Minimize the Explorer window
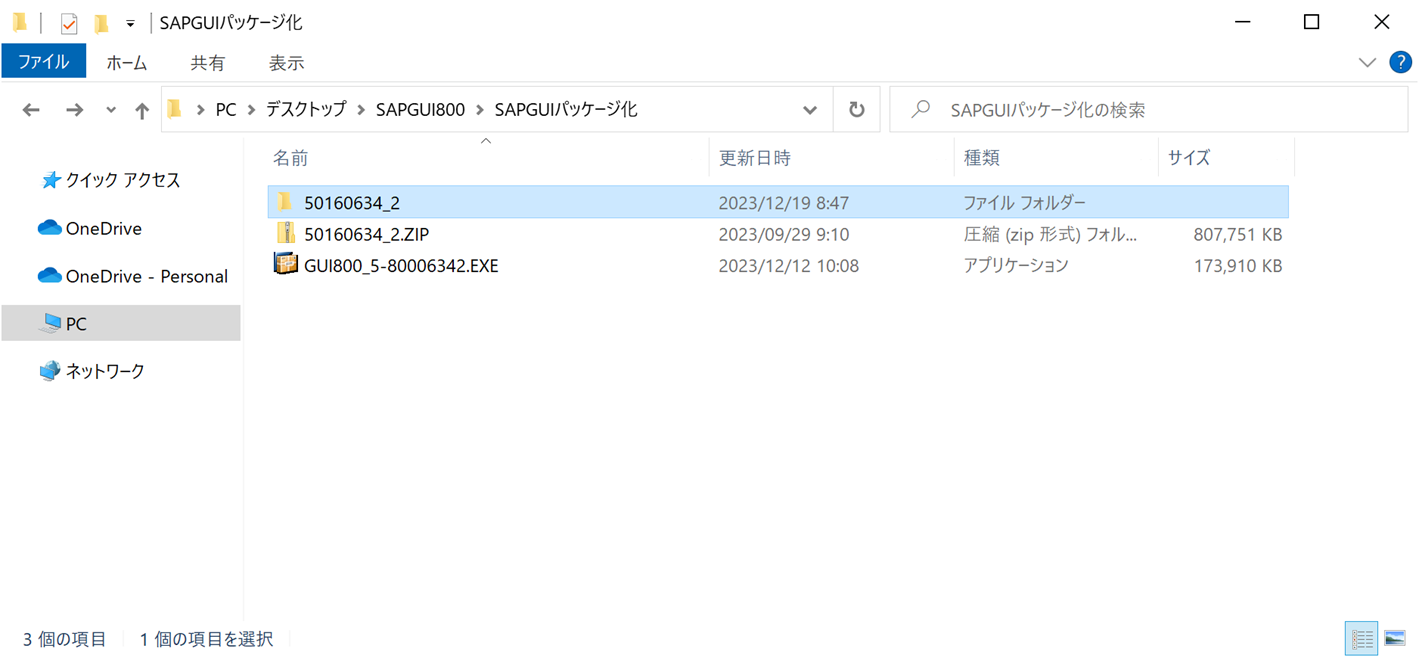The height and width of the screenshot is (657, 1419). [x=1241, y=22]
